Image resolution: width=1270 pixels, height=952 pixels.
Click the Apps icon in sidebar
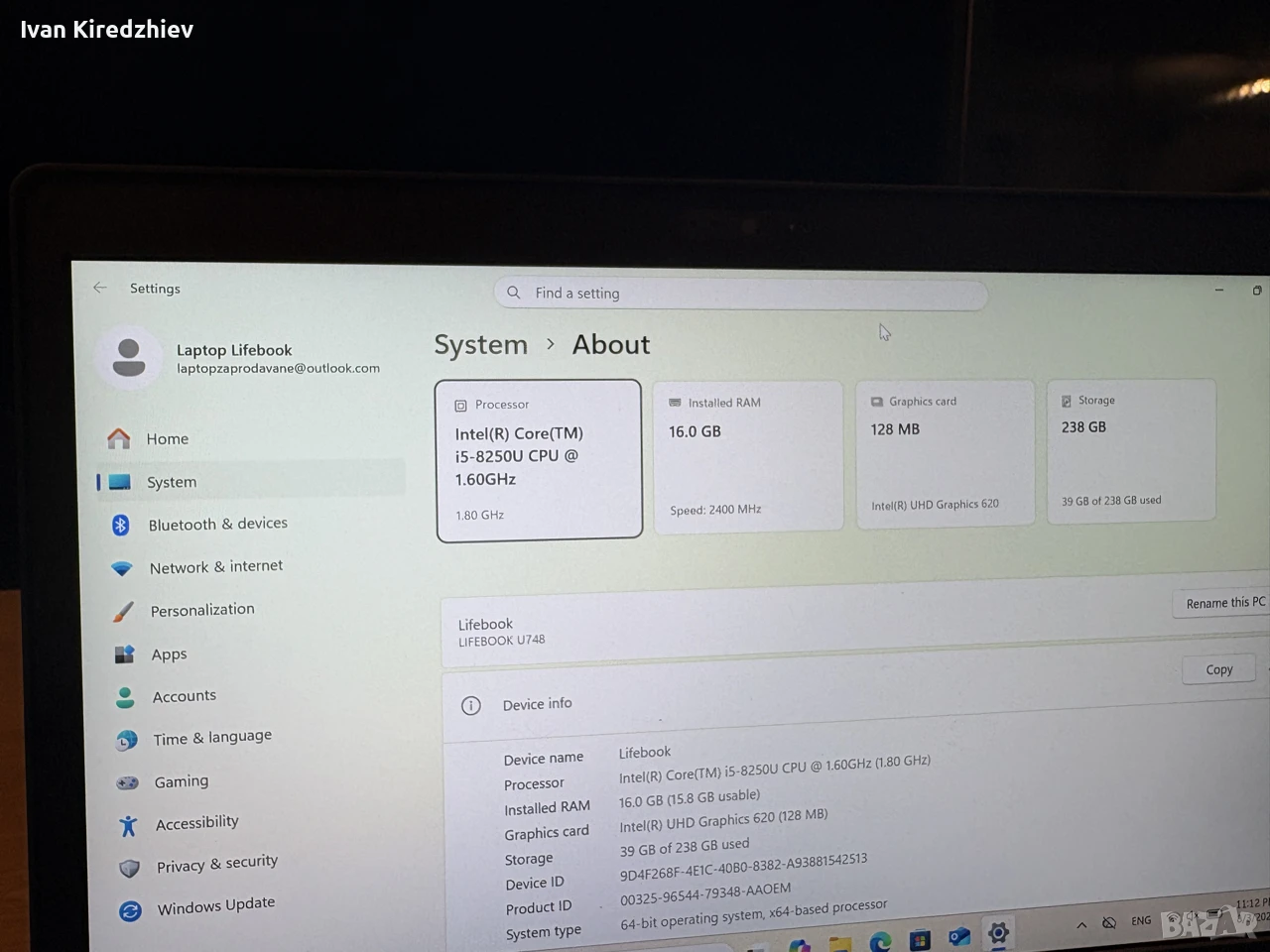(x=124, y=654)
